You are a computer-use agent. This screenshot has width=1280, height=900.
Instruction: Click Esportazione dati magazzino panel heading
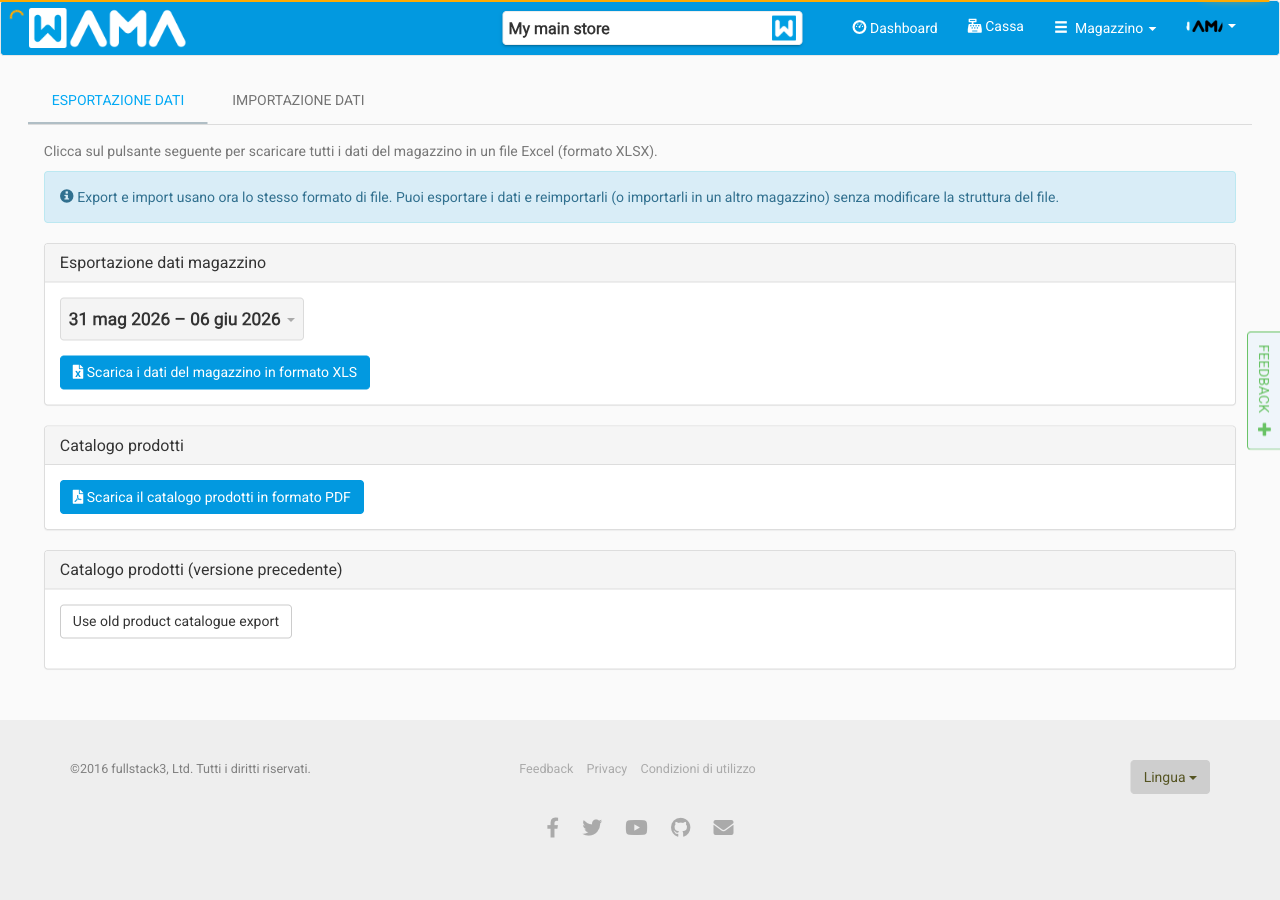[163, 262]
